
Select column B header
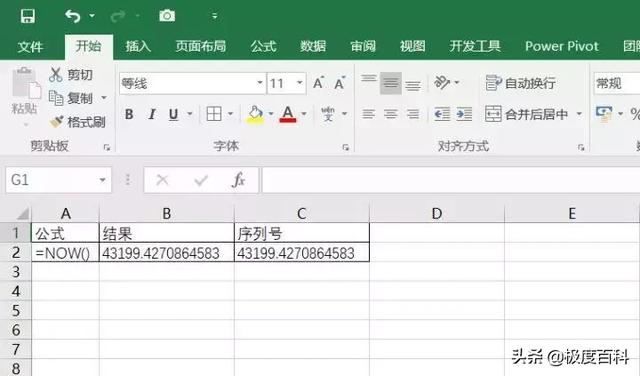(167, 214)
